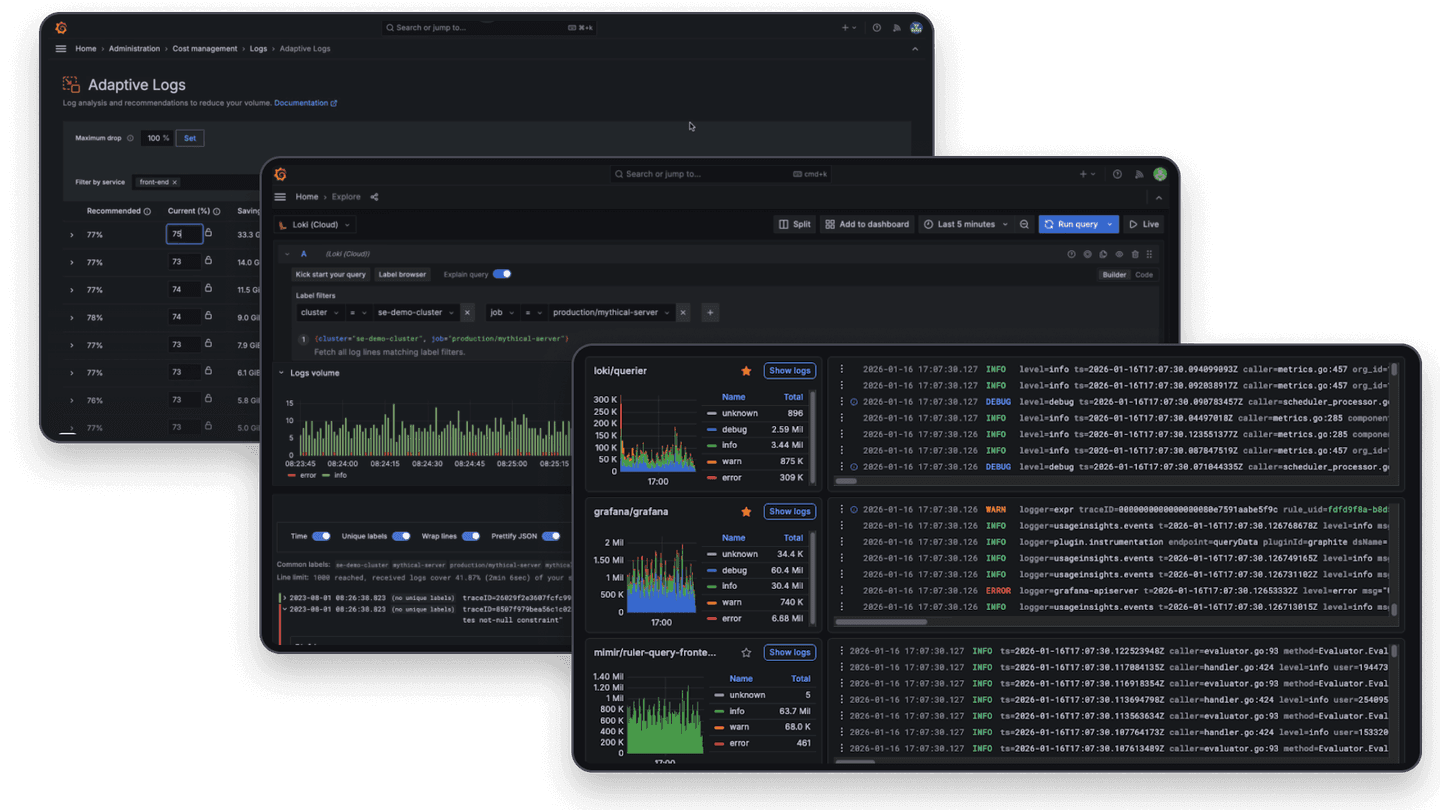The height and width of the screenshot is (810, 1440).
Task: Open the Documentation link
Action: click(x=305, y=103)
